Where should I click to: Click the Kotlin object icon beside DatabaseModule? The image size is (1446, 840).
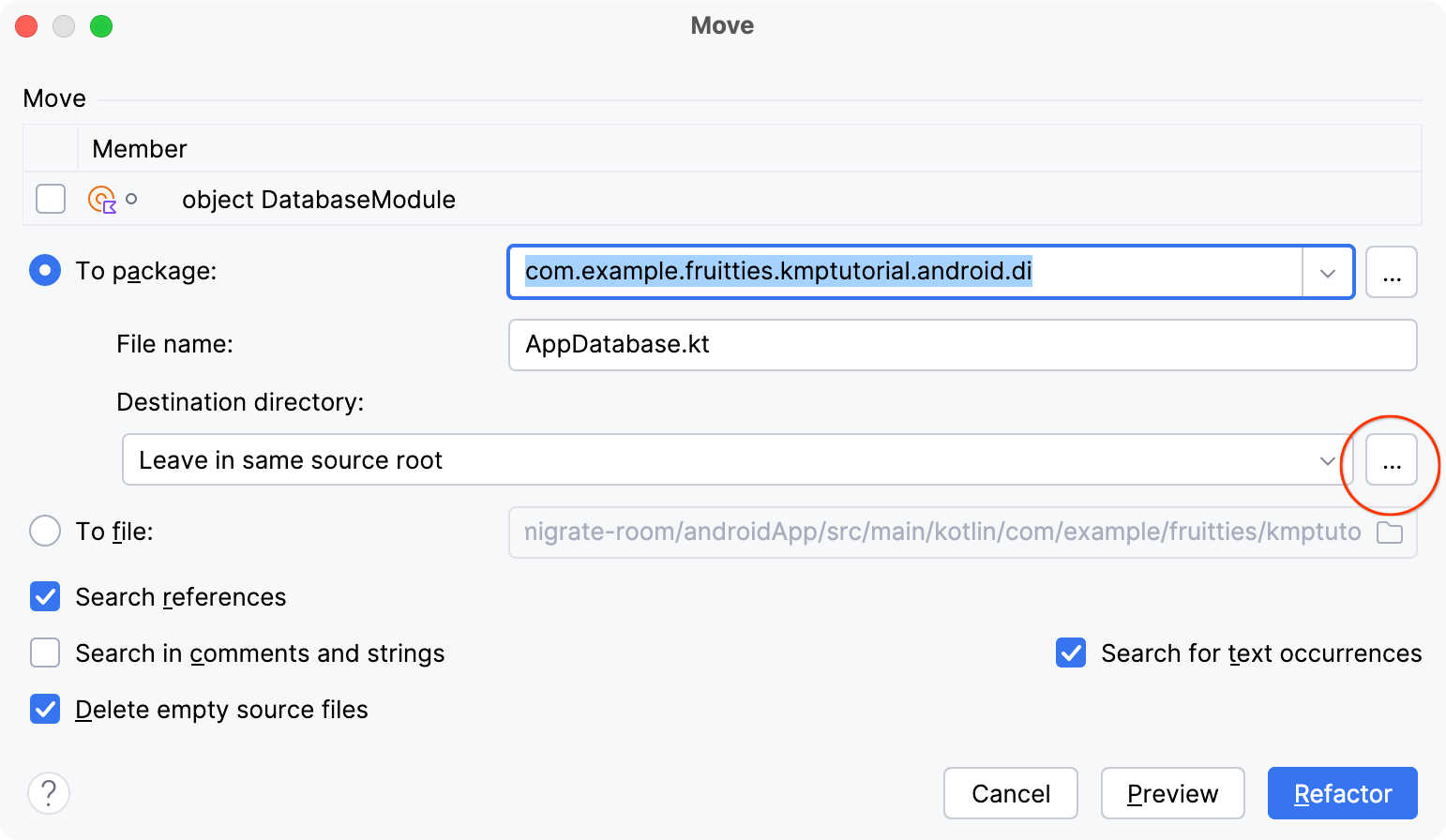(x=101, y=200)
